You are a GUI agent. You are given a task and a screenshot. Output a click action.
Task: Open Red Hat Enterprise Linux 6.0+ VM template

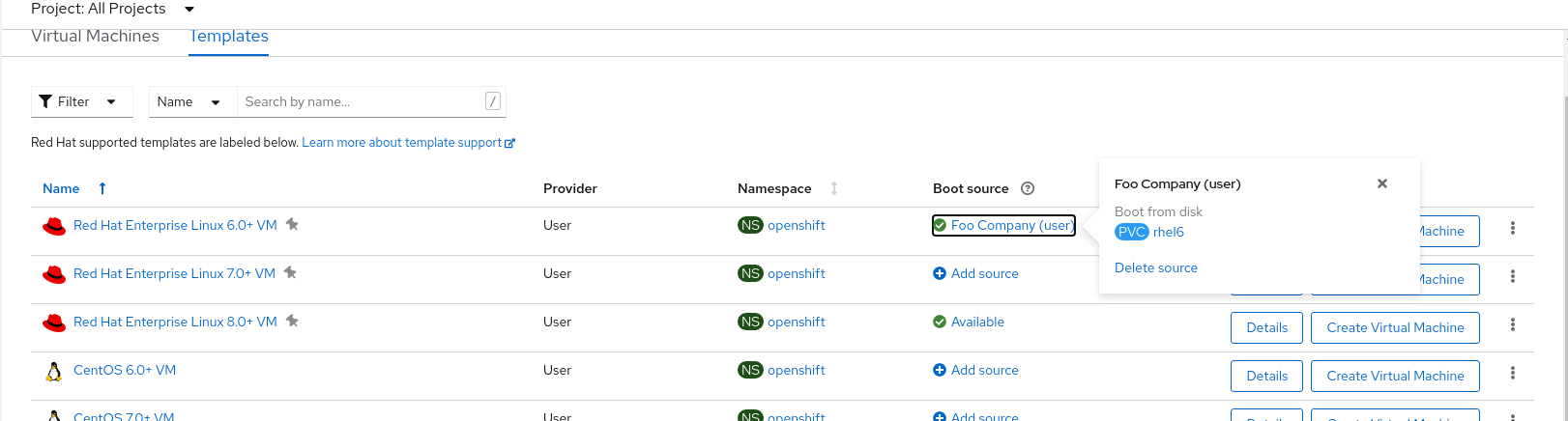(175, 225)
